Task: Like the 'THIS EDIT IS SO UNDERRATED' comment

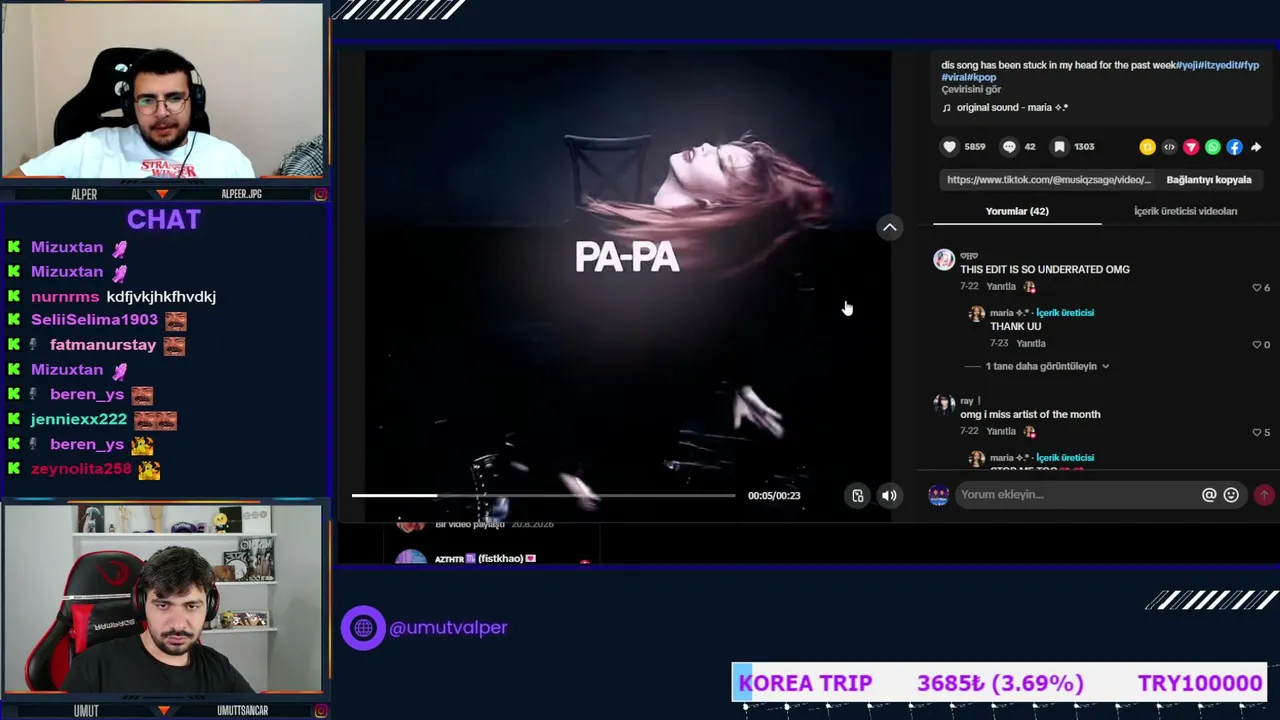Action: (x=1257, y=288)
